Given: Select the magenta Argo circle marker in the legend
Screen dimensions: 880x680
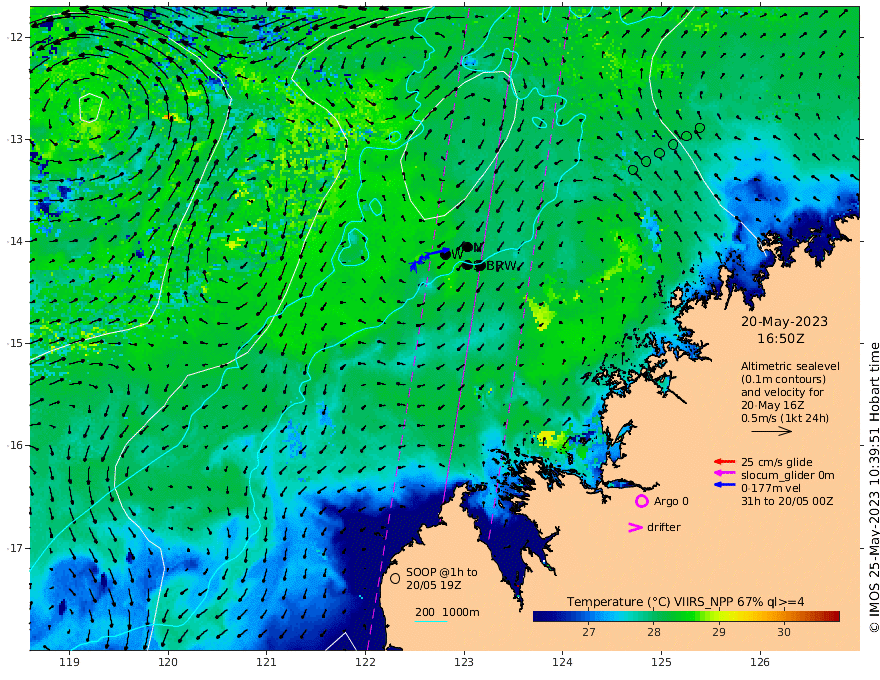Looking at the screenshot, I should 641,502.
